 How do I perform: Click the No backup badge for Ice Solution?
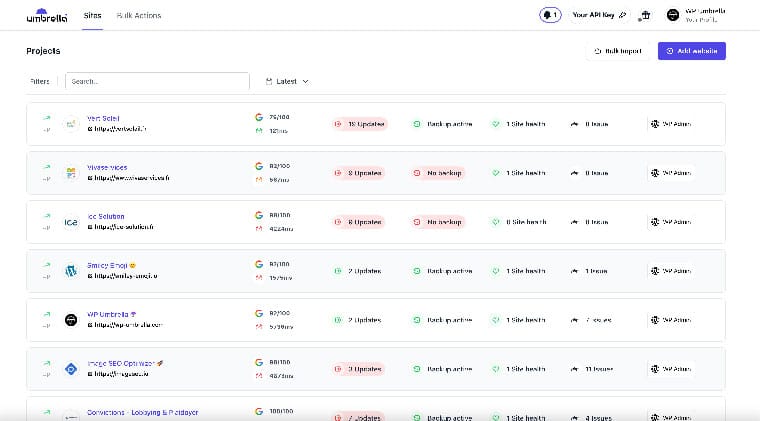(x=438, y=222)
